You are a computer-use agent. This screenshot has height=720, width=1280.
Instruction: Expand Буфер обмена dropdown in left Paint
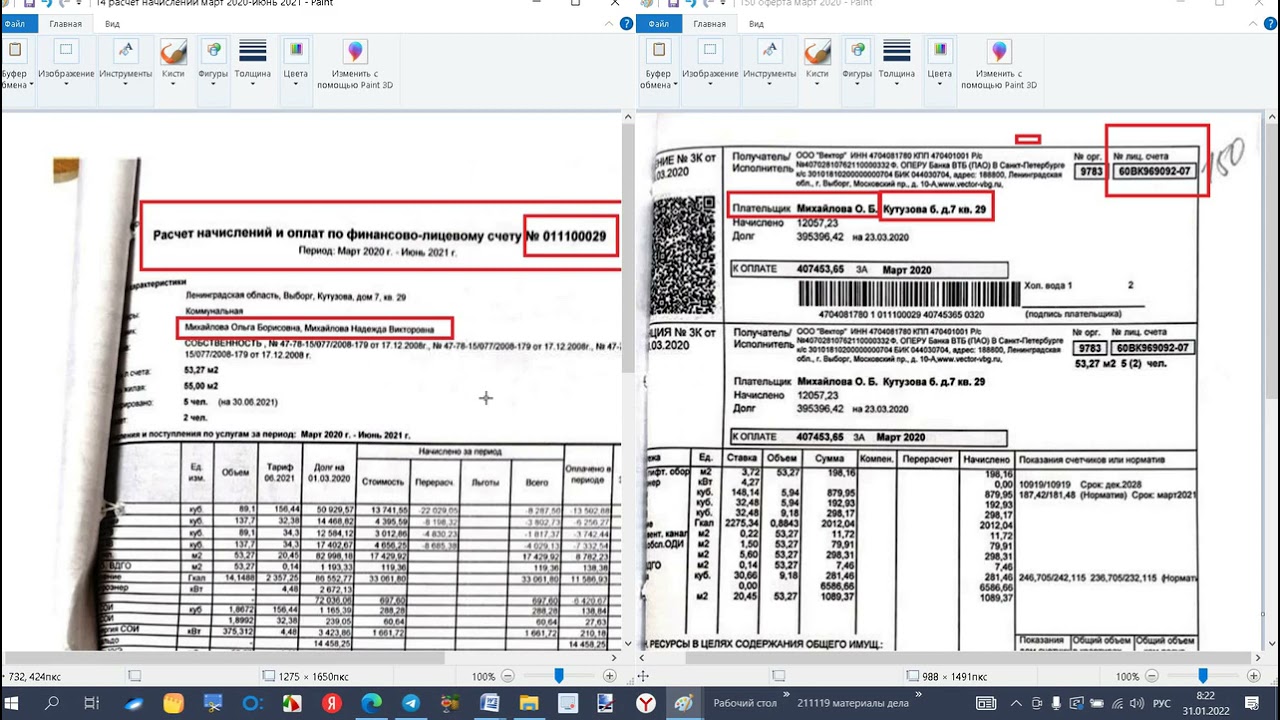point(31,85)
